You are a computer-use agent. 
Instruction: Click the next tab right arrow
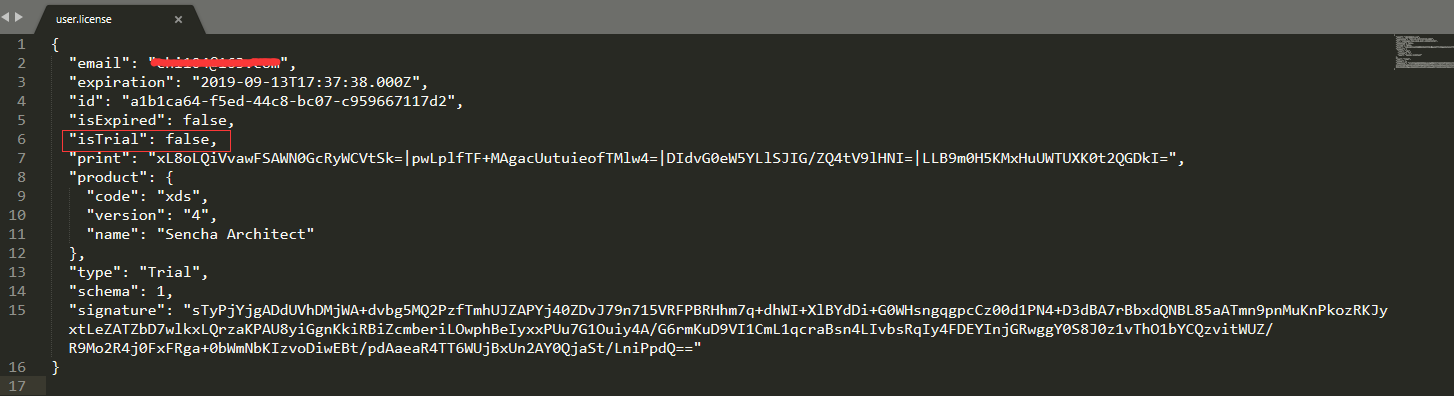tap(19, 18)
